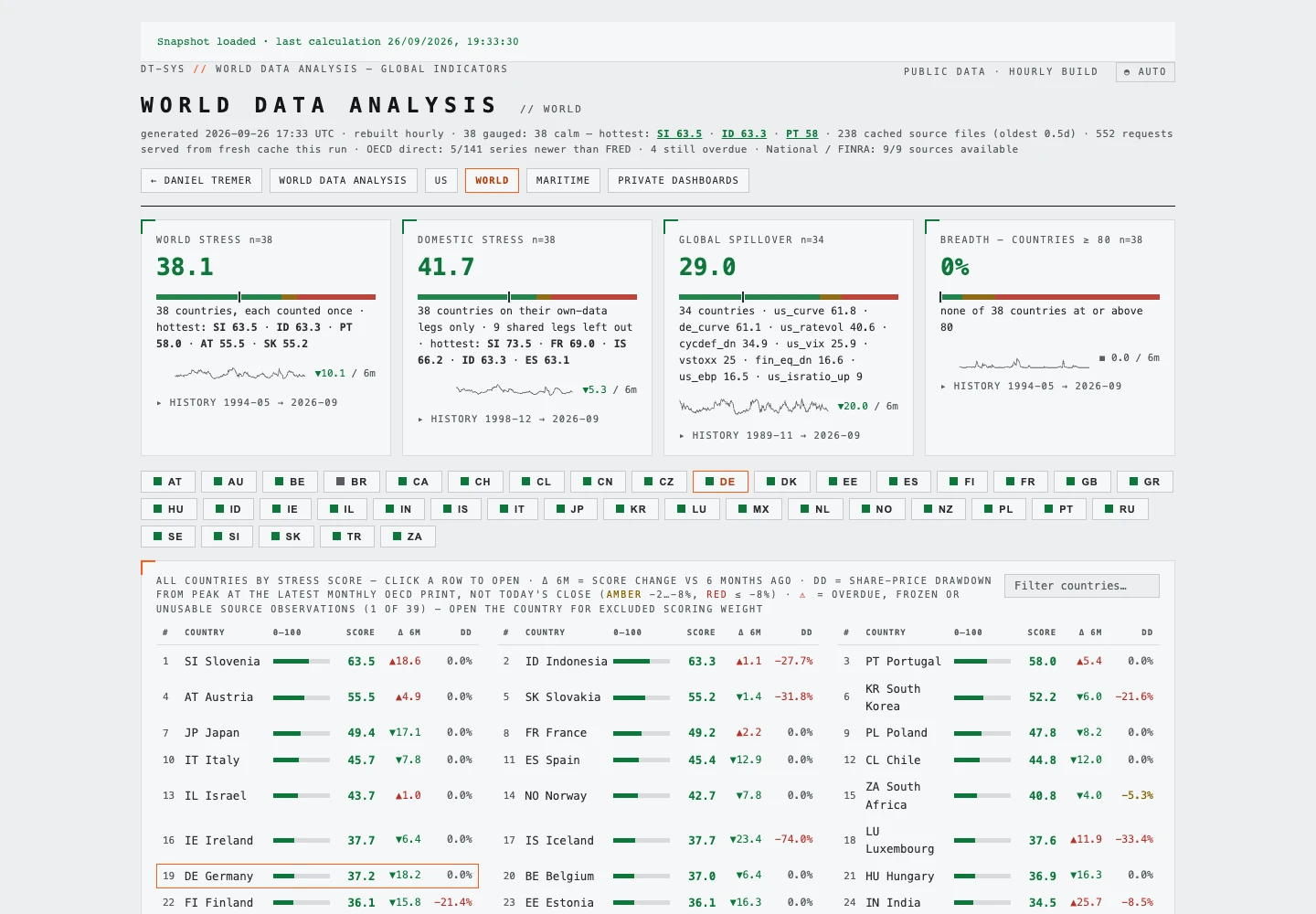Select the TR country chip
Screen dimensions: 1316x914
[x=347, y=537]
